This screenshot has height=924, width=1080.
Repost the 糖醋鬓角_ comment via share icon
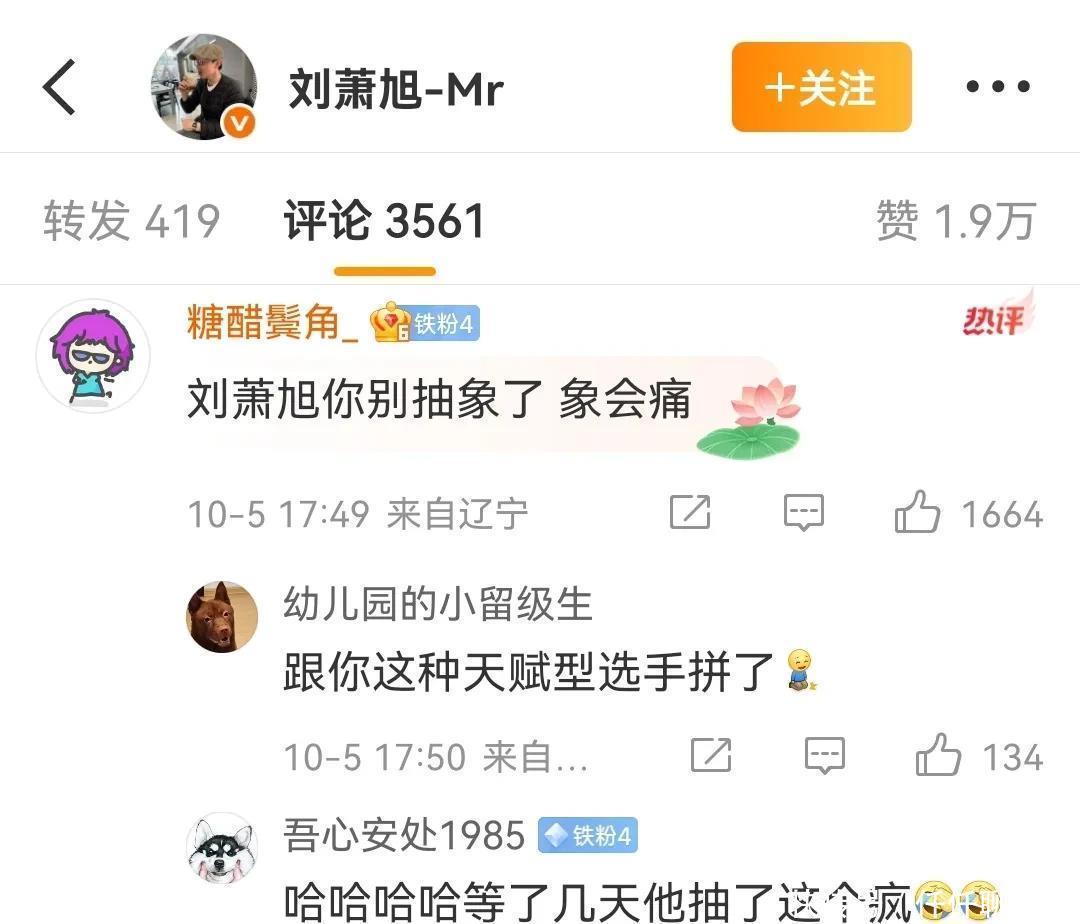(690, 512)
